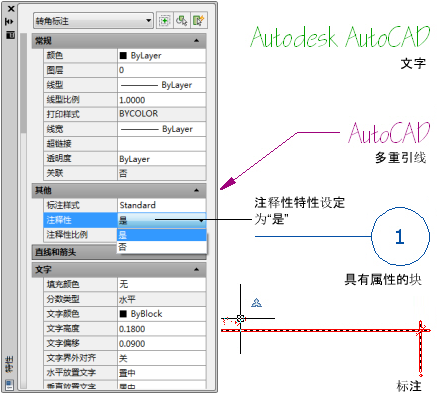Image resolution: width=439 pixels, height=393 pixels.
Task: Open the 注释性 value dropdown arrow
Action: [x=201, y=220]
